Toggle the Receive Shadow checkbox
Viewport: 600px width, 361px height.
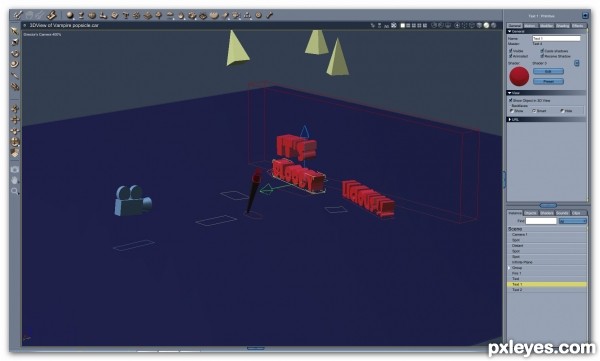click(542, 56)
